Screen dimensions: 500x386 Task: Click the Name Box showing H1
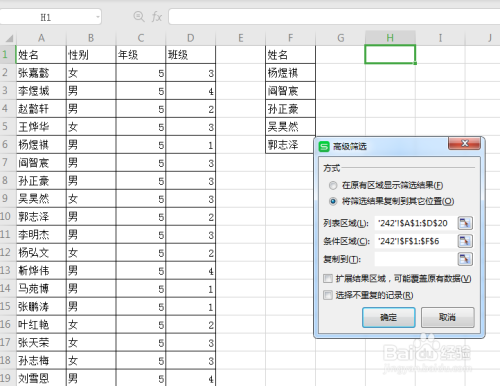(x=47, y=17)
